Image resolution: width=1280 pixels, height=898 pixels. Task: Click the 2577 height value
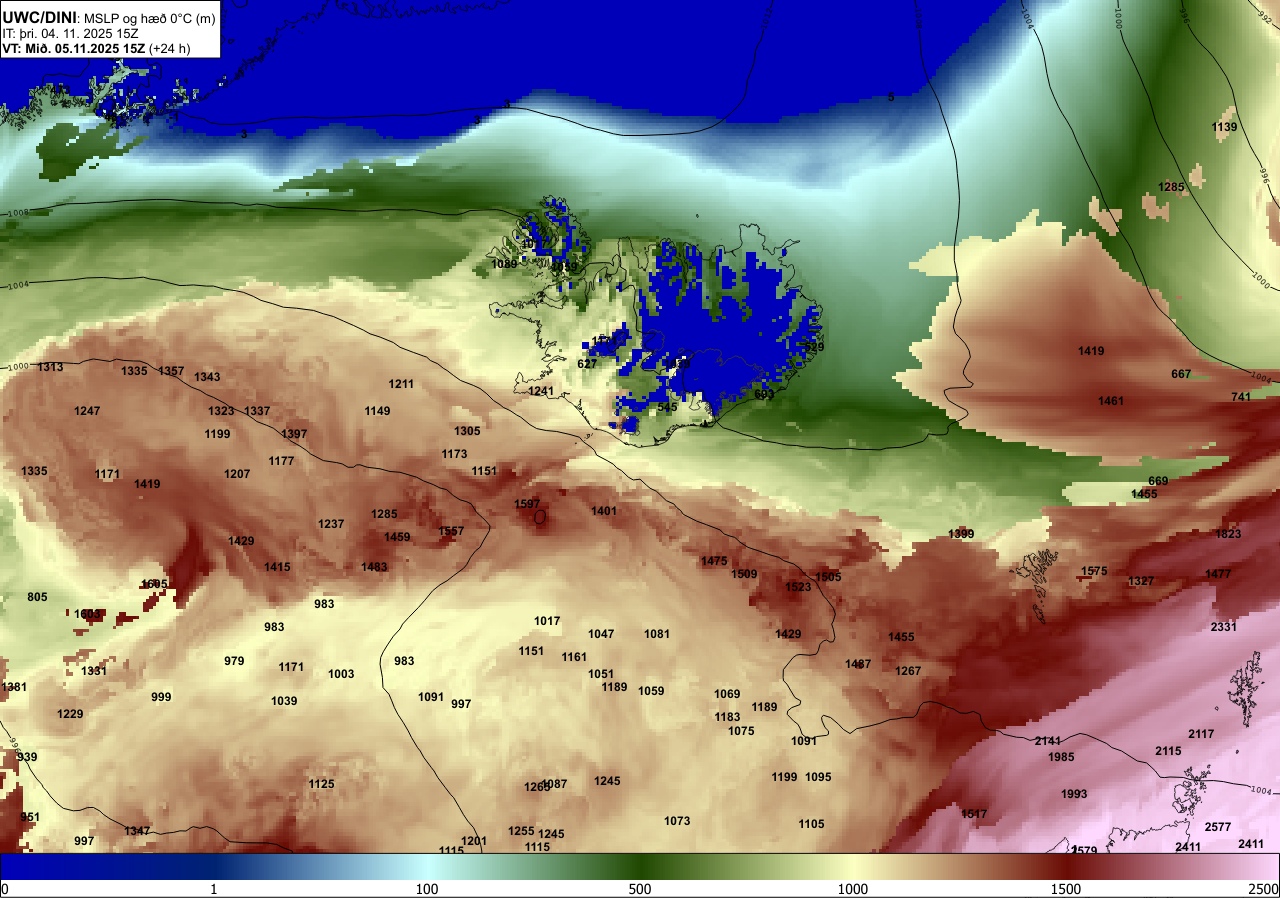[x=1218, y=827]
